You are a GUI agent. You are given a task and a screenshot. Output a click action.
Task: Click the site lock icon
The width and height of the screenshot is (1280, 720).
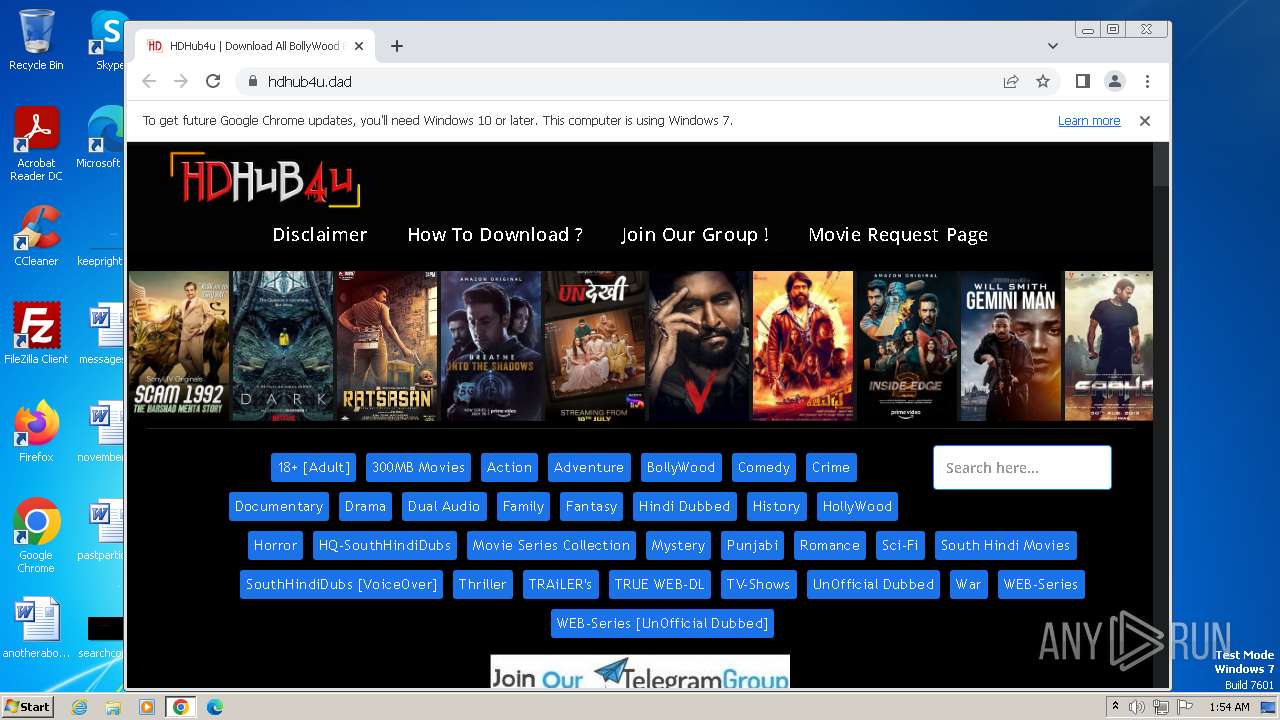click(x=252, y=81)
